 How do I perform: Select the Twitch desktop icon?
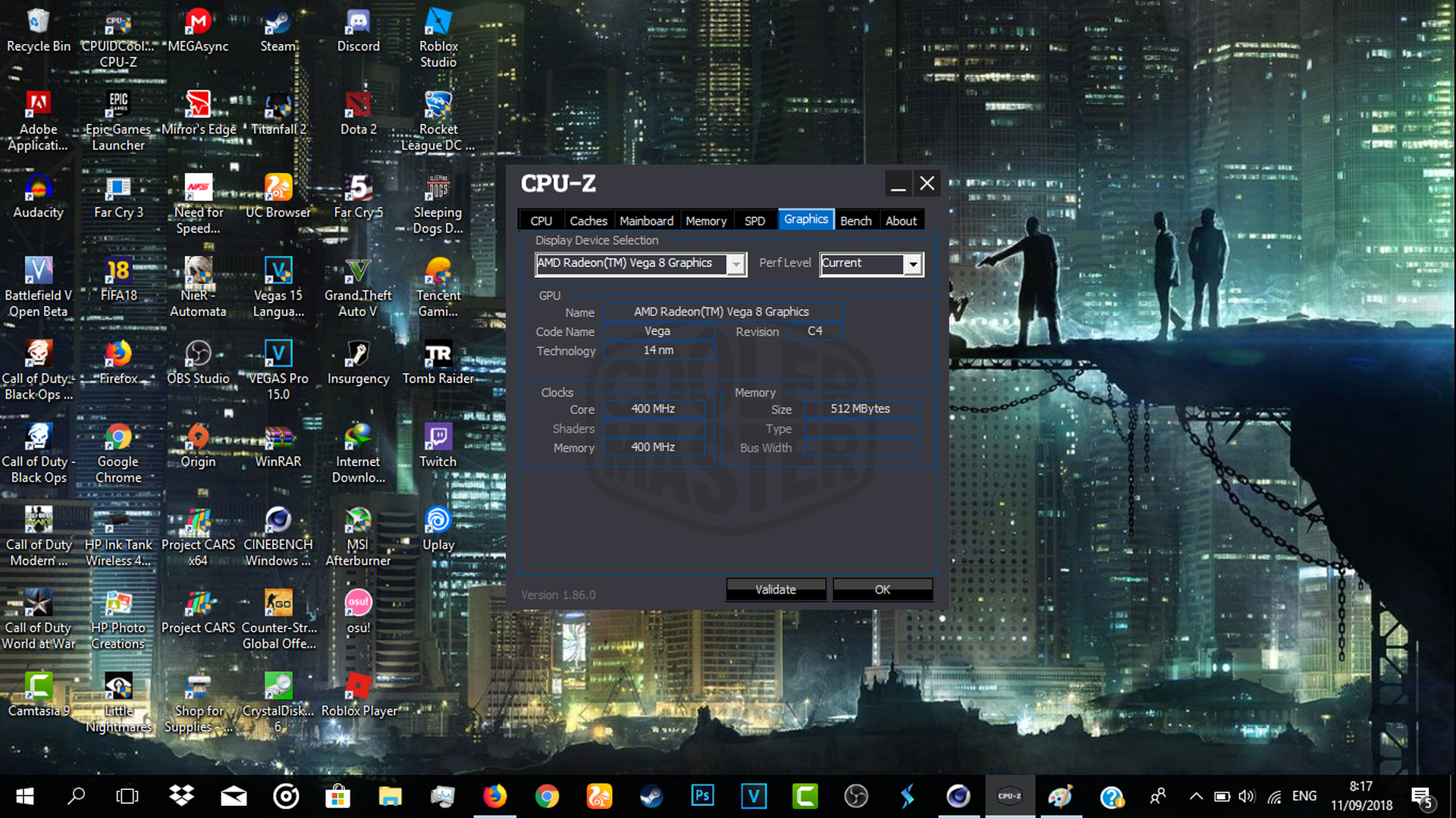click(x=438, y=446)
